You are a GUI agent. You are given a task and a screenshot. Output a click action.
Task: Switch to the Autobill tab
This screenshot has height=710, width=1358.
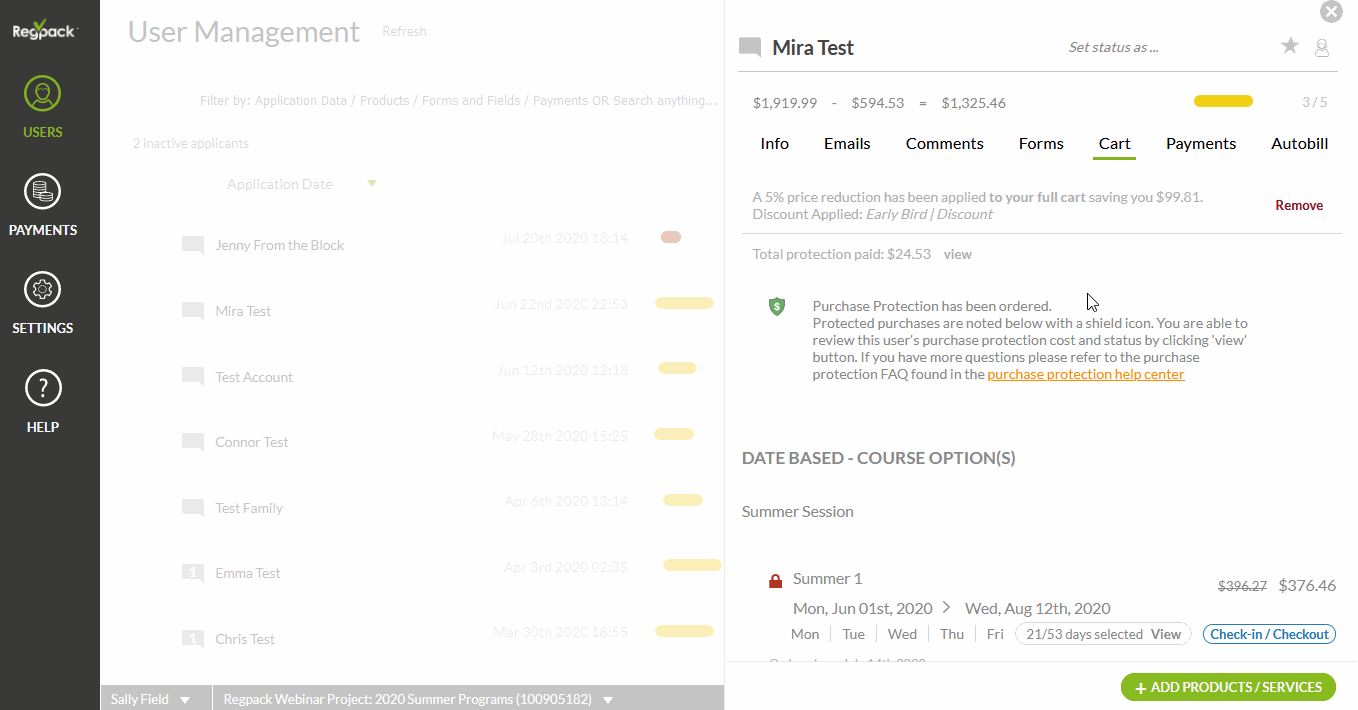pos(1299,144)
